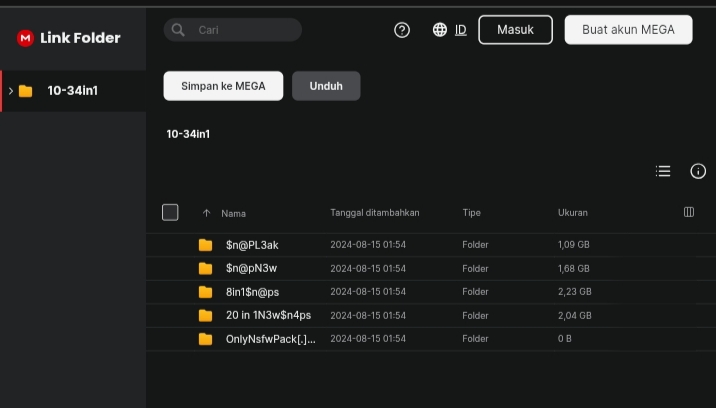Select the OnlyNsfwPack[.]... folder name
716x408 pixels.
(270, 339)
